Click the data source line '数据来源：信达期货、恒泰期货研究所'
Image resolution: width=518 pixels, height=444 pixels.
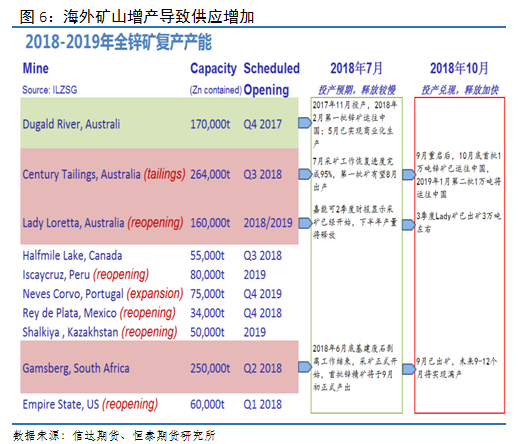click(114, 435)
